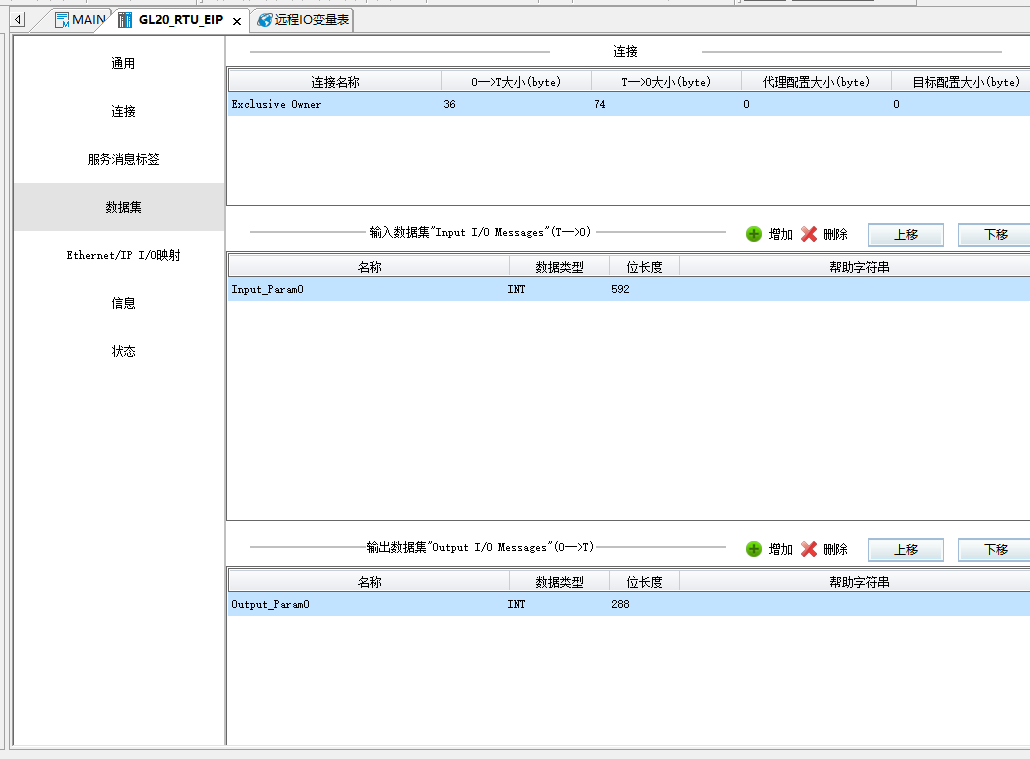Select the Output_Param0 row

[270, 605]
